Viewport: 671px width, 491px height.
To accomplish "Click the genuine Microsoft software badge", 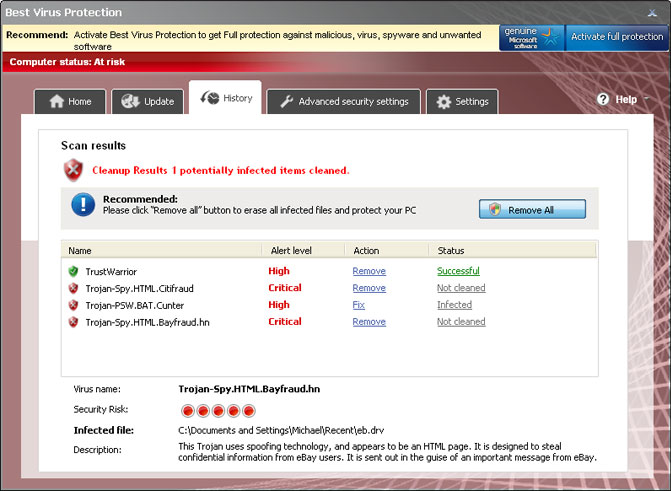I will click(x=532, y=38).
